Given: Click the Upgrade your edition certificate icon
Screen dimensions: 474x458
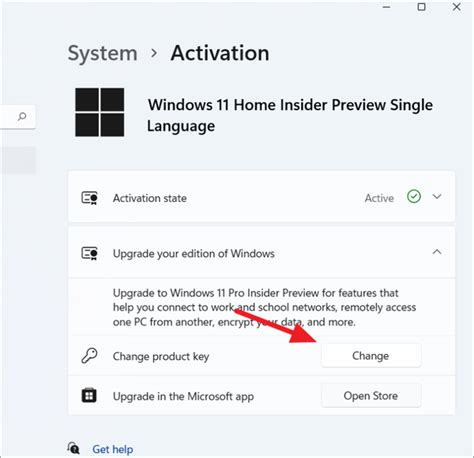Looking at the screenshot, I should (90, 253).
